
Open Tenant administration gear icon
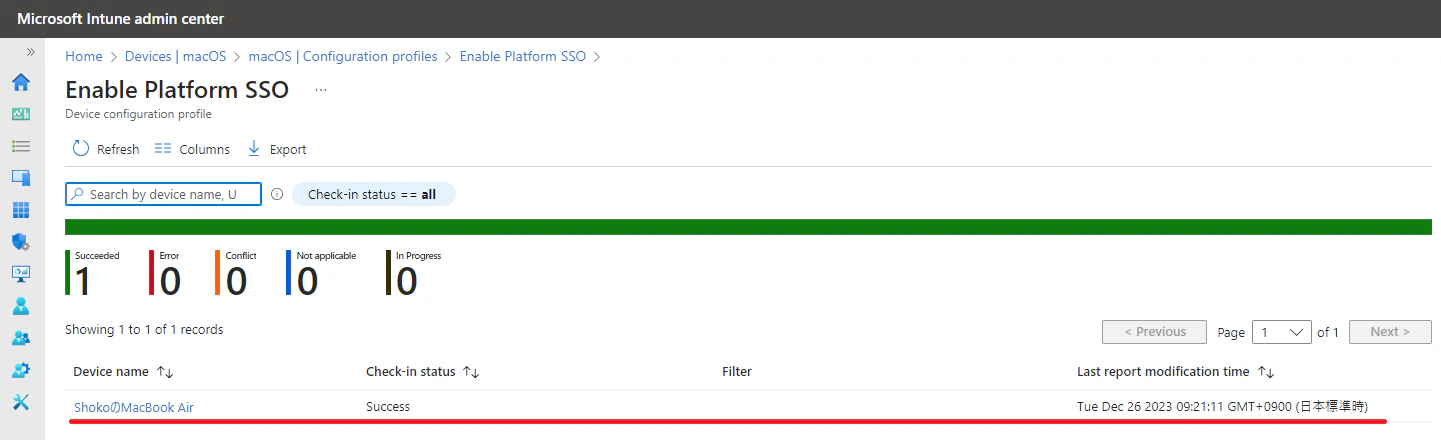pos(21,370)
